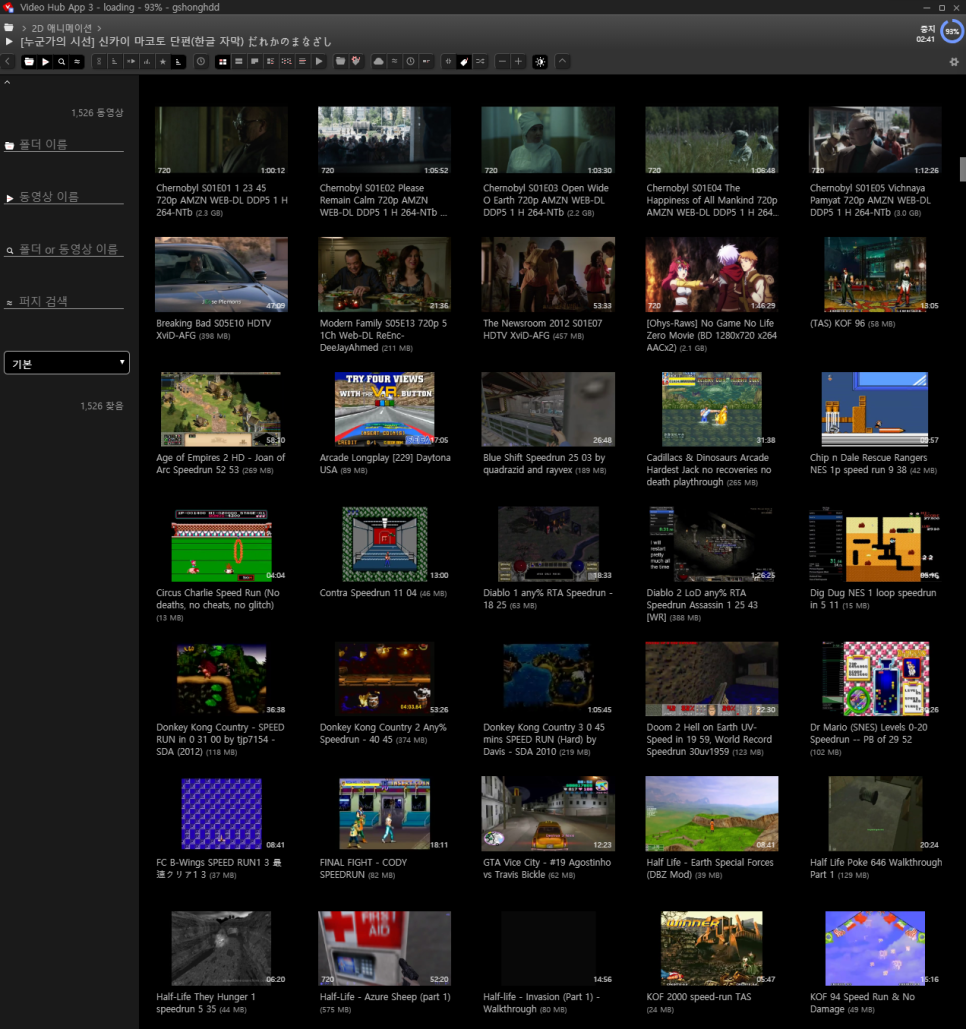Open the recent history clock icon
The width and height of the screenshot is (966, 1029).
(x=201, y=61)
